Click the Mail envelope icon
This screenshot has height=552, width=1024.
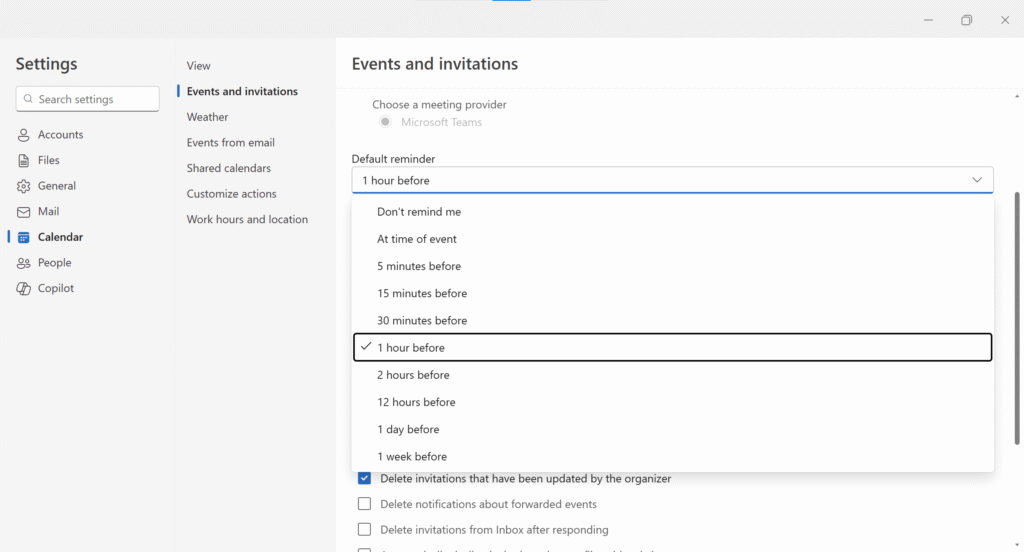[x=24, y=212]
